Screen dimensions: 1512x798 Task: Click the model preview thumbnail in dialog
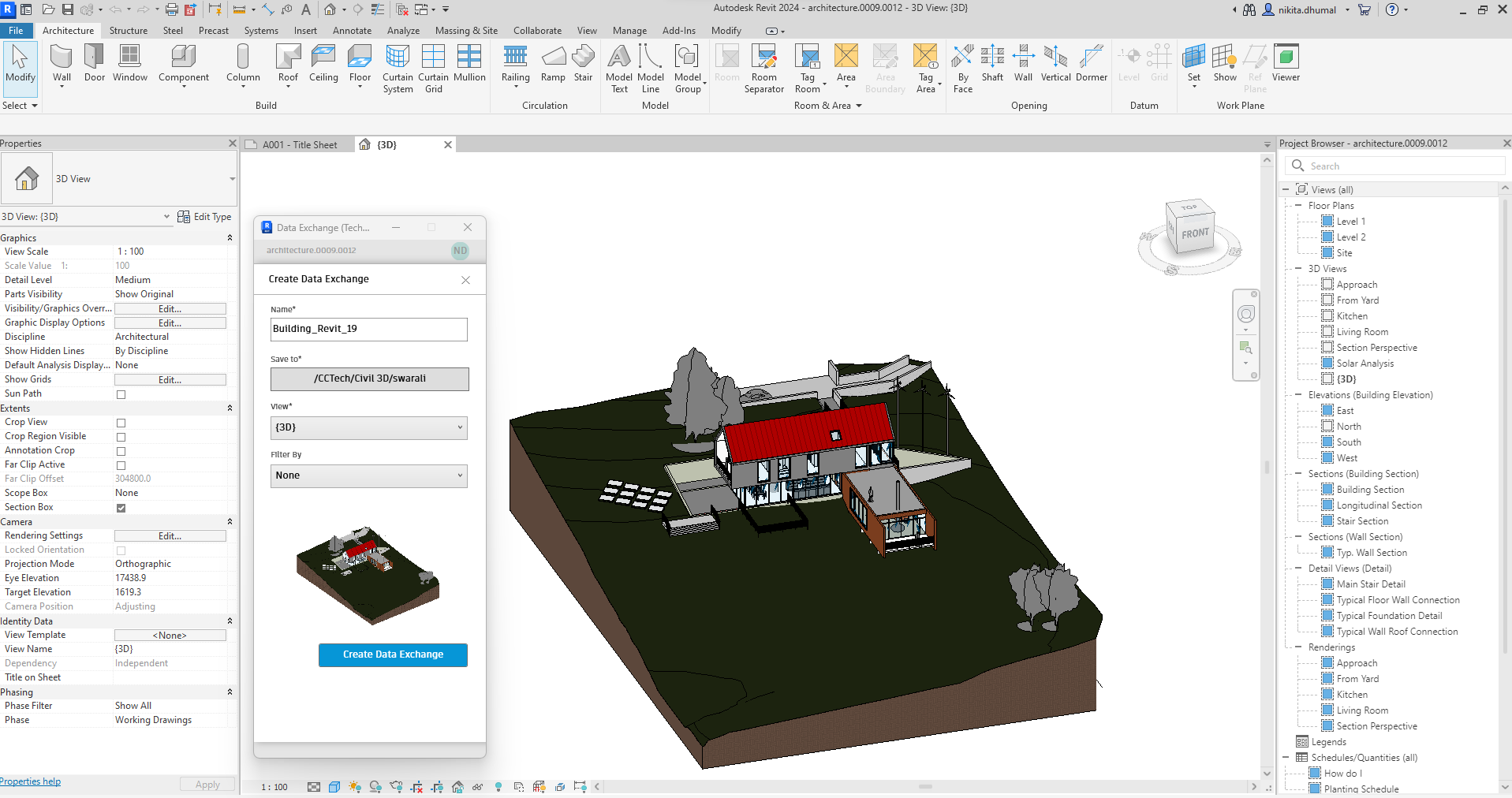[368, 575]
